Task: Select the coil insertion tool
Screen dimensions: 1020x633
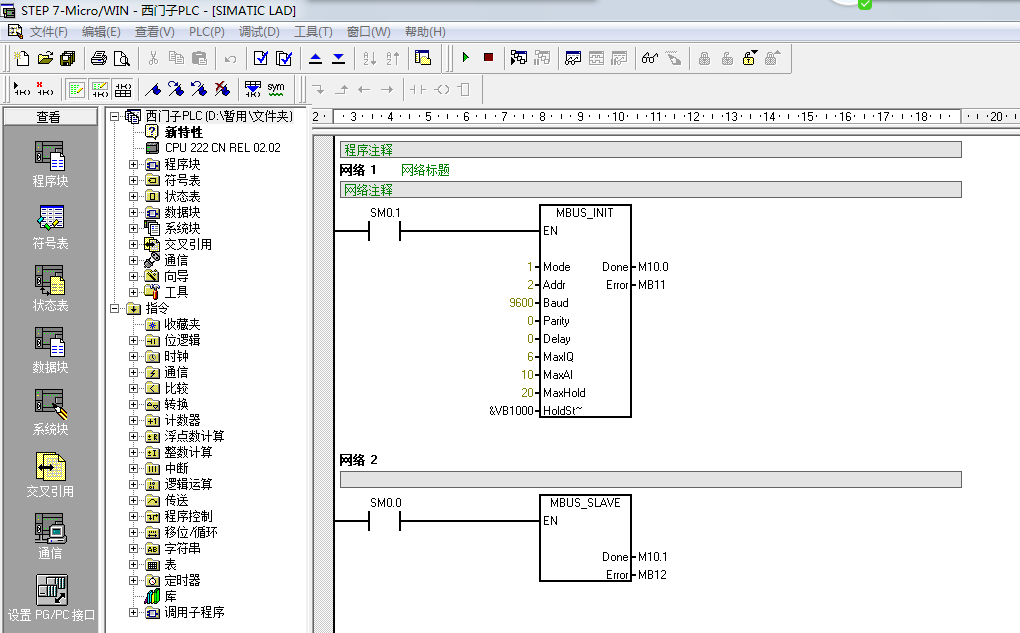Action: point(443,88)
